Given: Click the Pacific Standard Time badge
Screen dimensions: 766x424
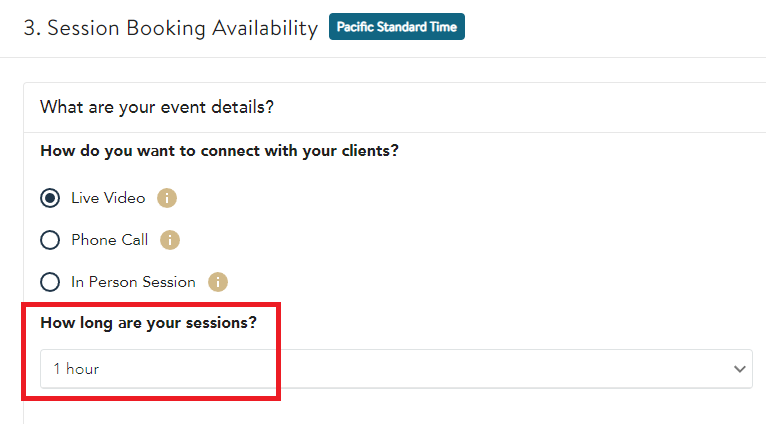Looking at the screenshot, I should click(397, 26).
